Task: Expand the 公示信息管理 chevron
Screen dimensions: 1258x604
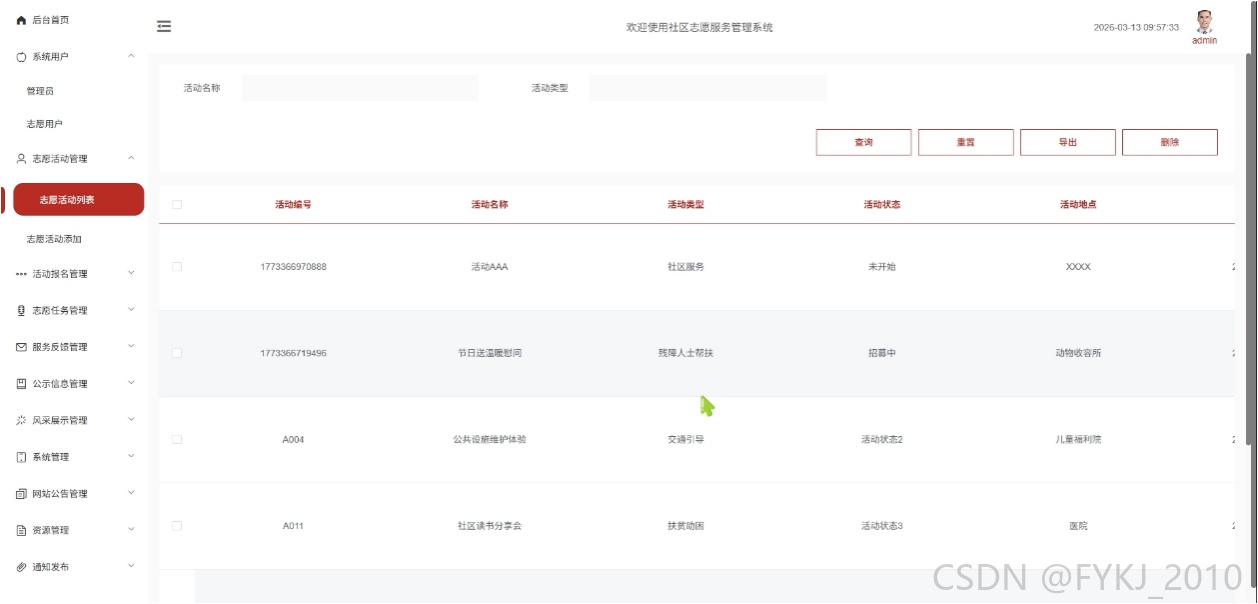Action: click(x=131, y=383)
